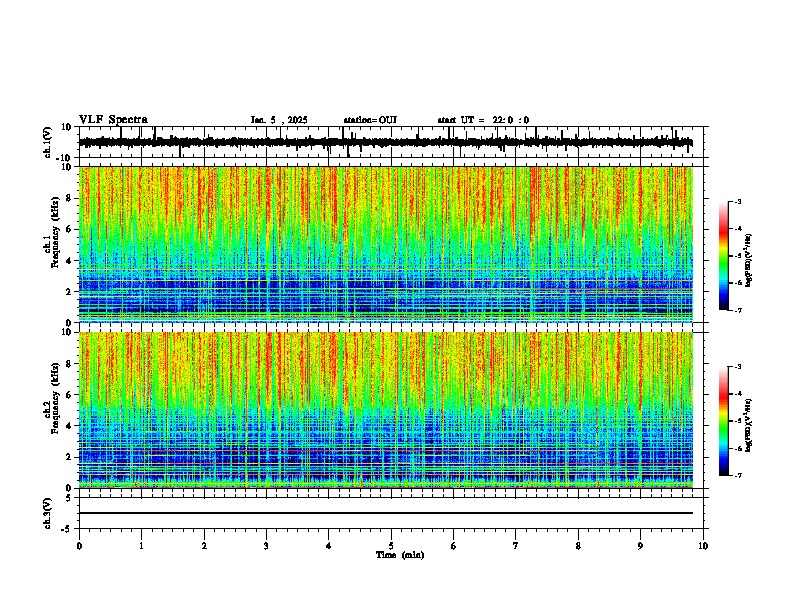Click the ch.2 spectrogram color scale bar
This screenshot has height=612, width=792.
coord(724,421)
